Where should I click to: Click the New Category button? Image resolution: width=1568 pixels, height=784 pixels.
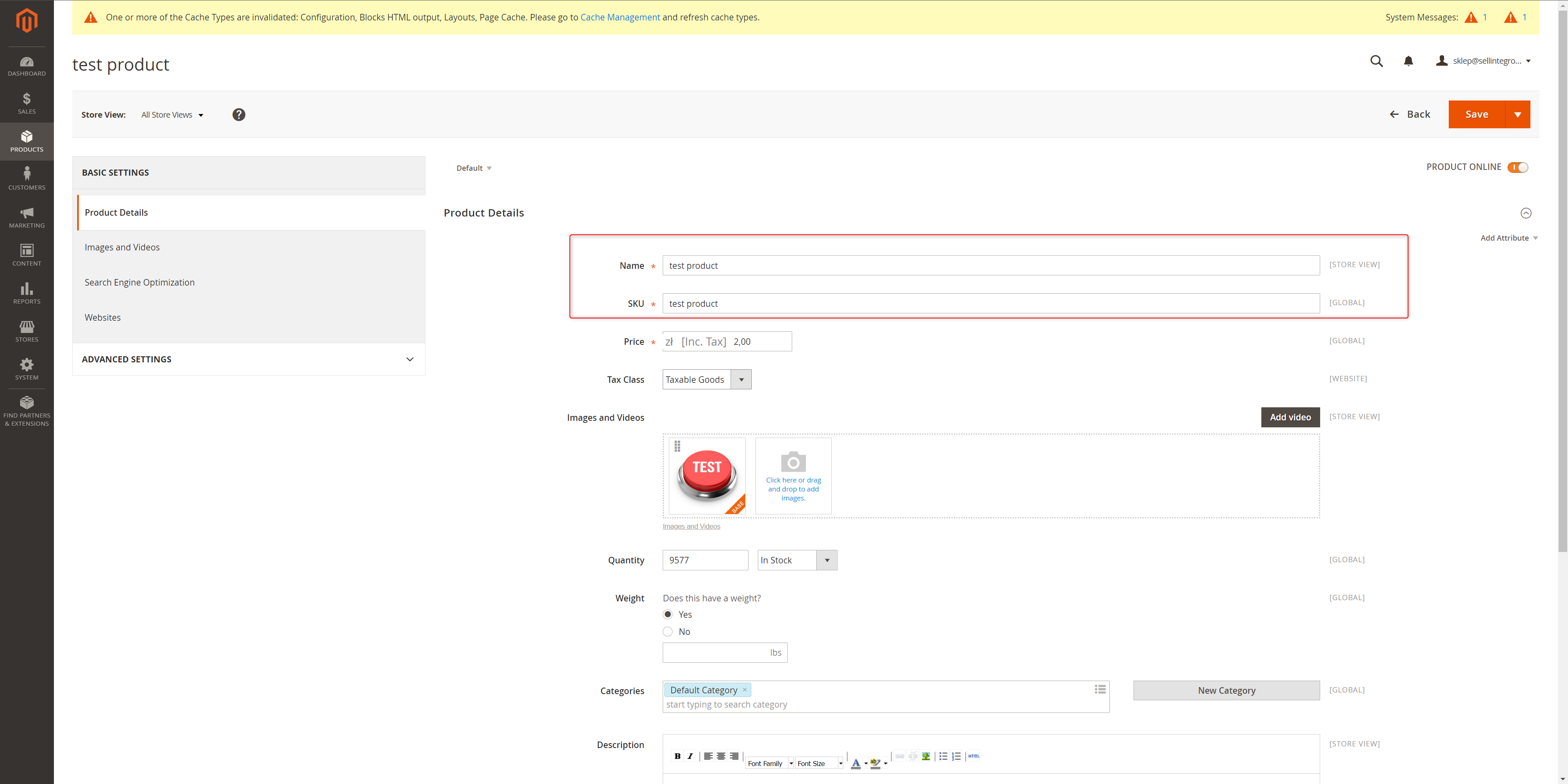point(1227,690)
